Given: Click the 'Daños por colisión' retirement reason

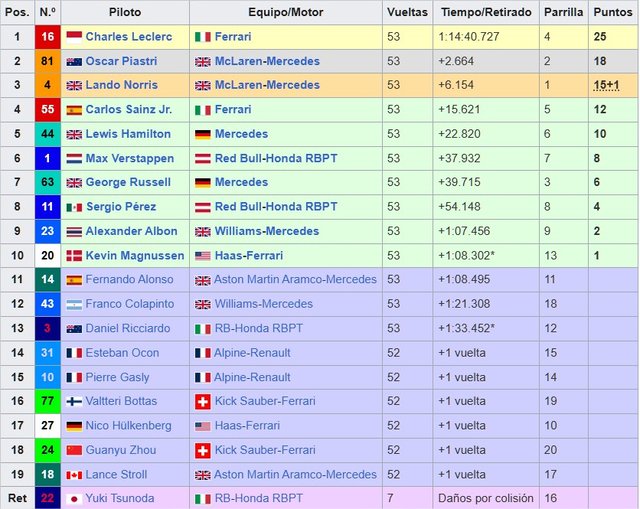Looking at the screenshot, I should pyautogui.click(x=486, y=498).
